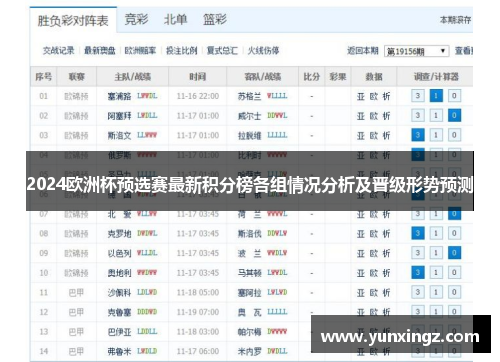Click away team 米内罗 in row 14
The width and height of the screenshot is (500, 362).
[249, 351]
